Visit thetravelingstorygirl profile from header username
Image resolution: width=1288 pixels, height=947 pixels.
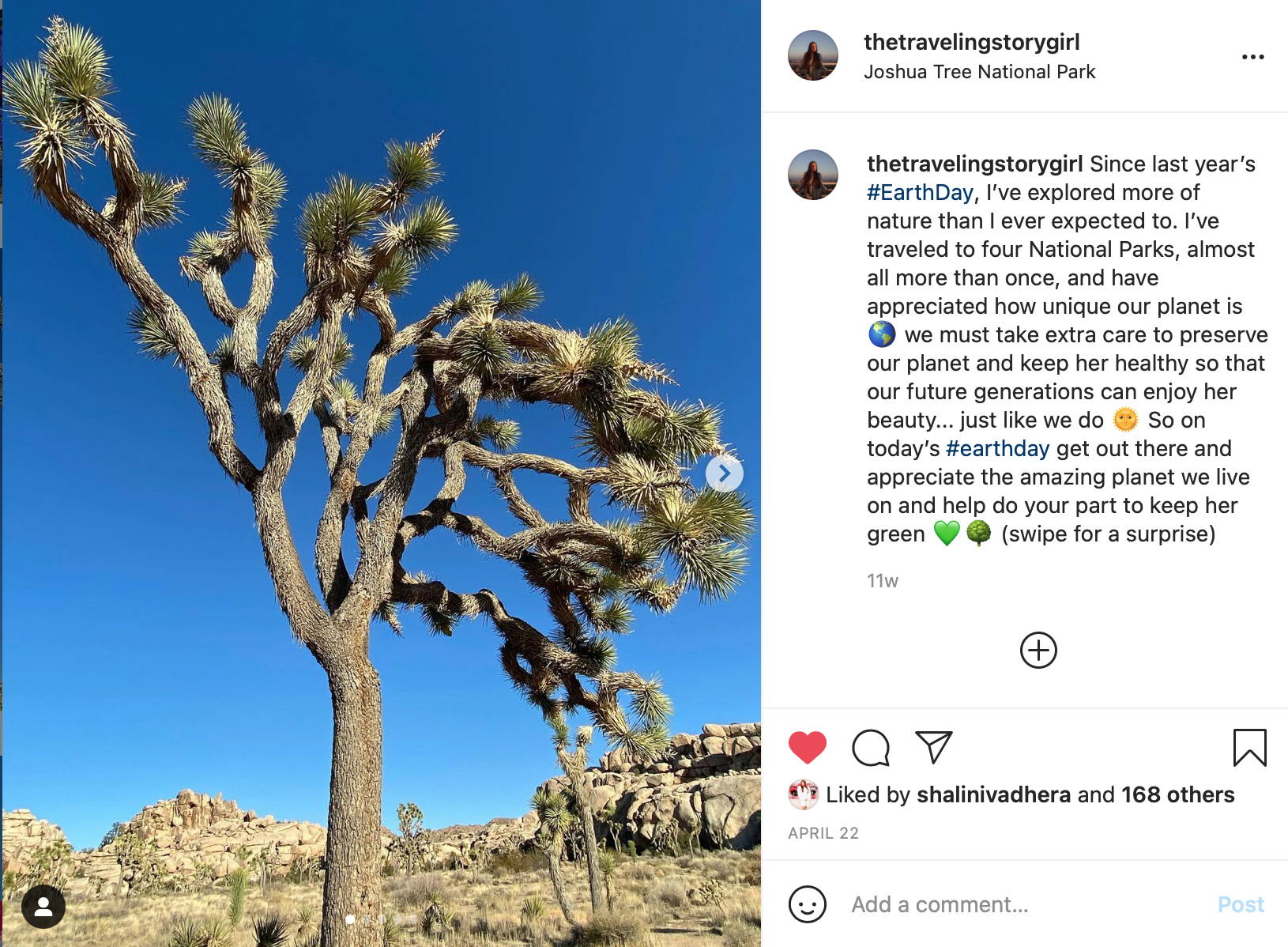(971, 42)
